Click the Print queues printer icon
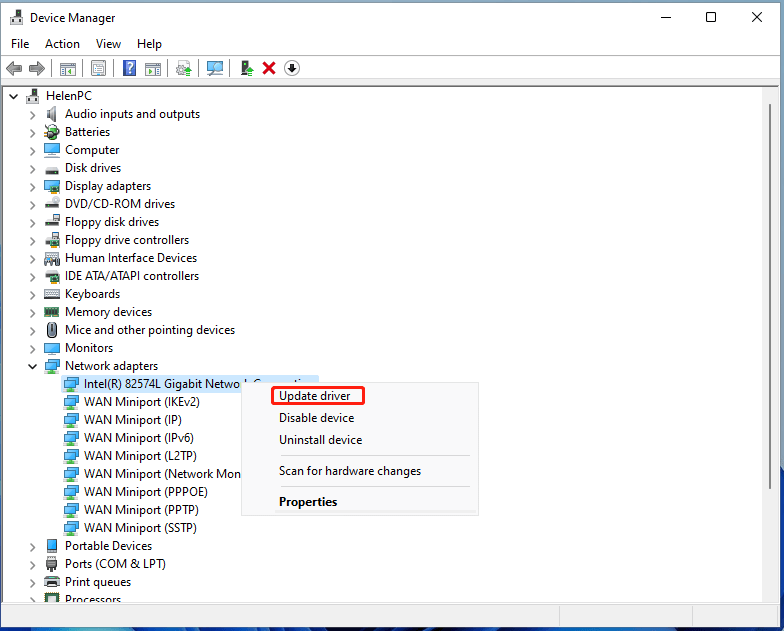This screenshot has width=784, height=631. click(52, 582)
